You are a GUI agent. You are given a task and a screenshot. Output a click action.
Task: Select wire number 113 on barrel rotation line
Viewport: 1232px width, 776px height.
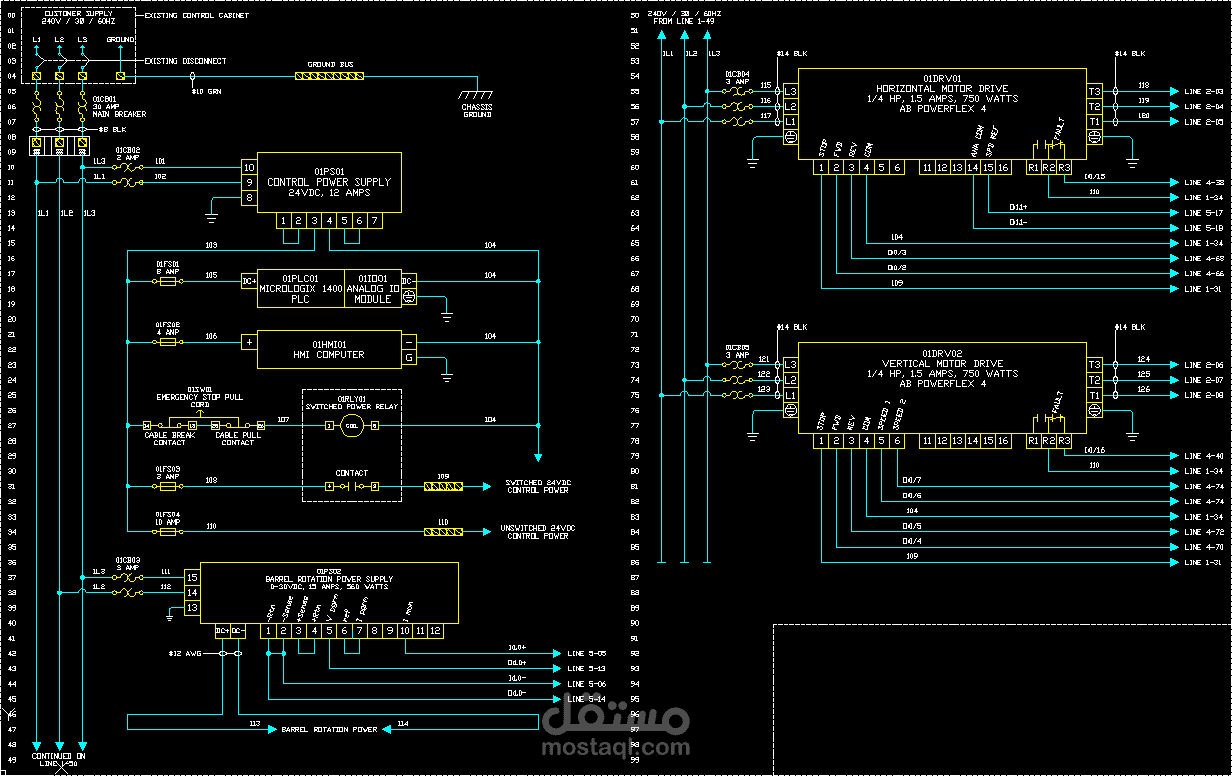click(x=255, y=722)
